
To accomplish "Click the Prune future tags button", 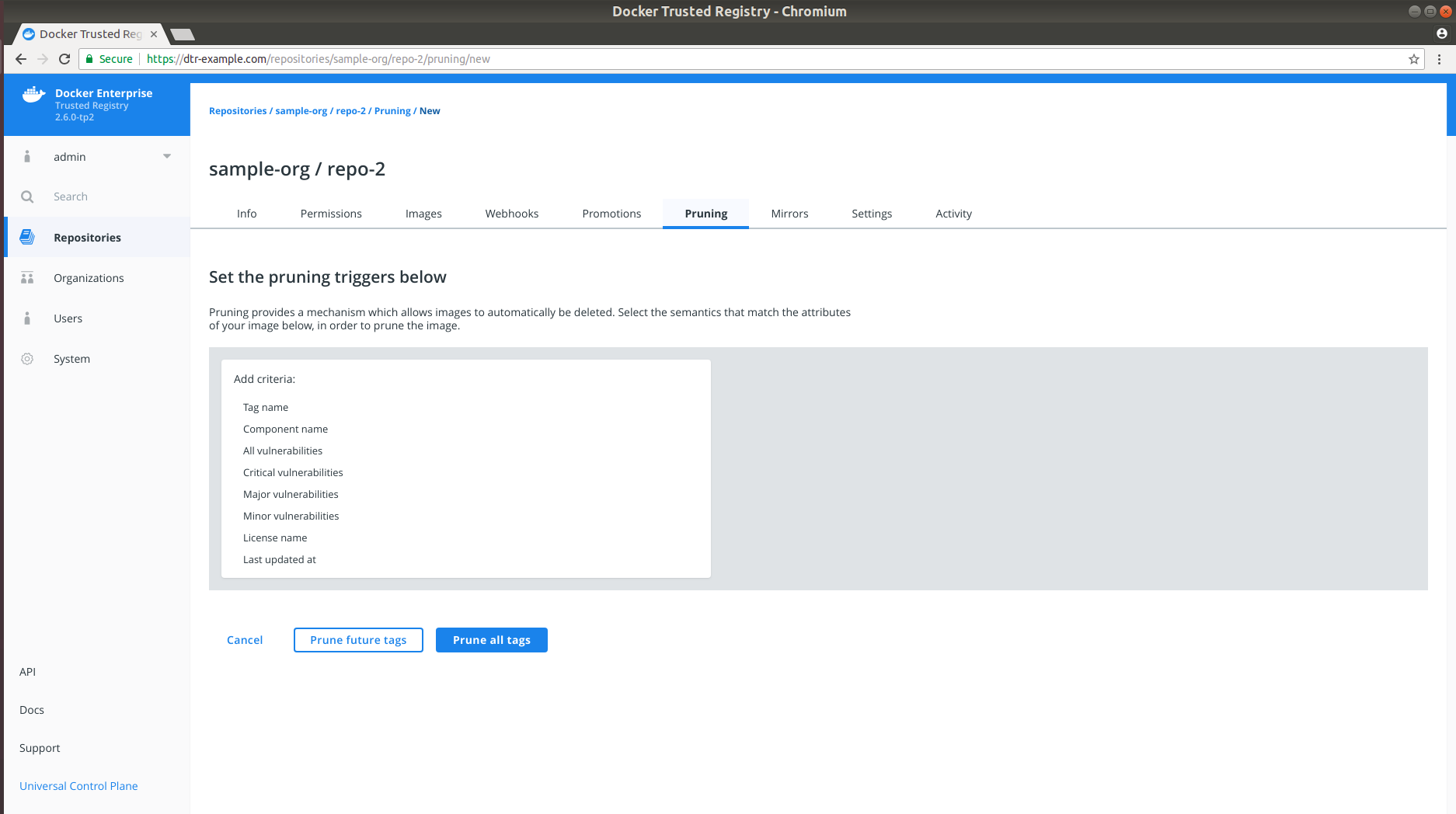I will [358, 640].
